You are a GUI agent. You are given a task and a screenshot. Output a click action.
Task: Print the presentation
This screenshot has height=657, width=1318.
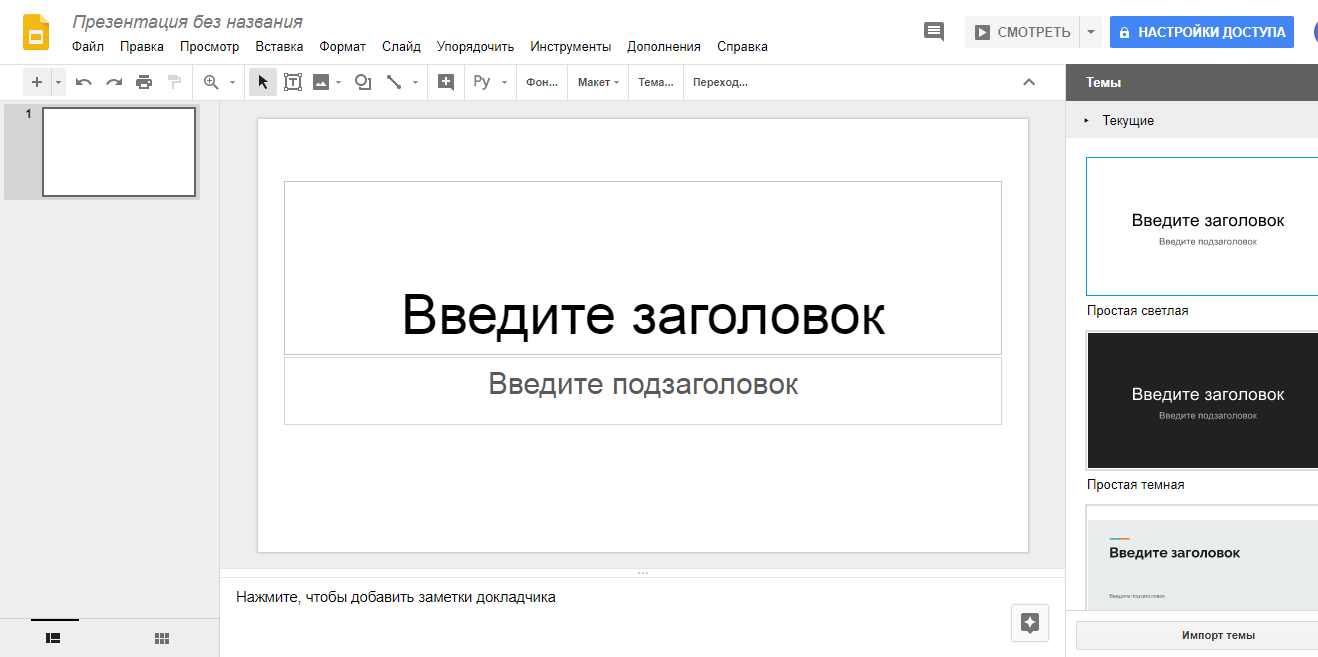coord(144,82)
